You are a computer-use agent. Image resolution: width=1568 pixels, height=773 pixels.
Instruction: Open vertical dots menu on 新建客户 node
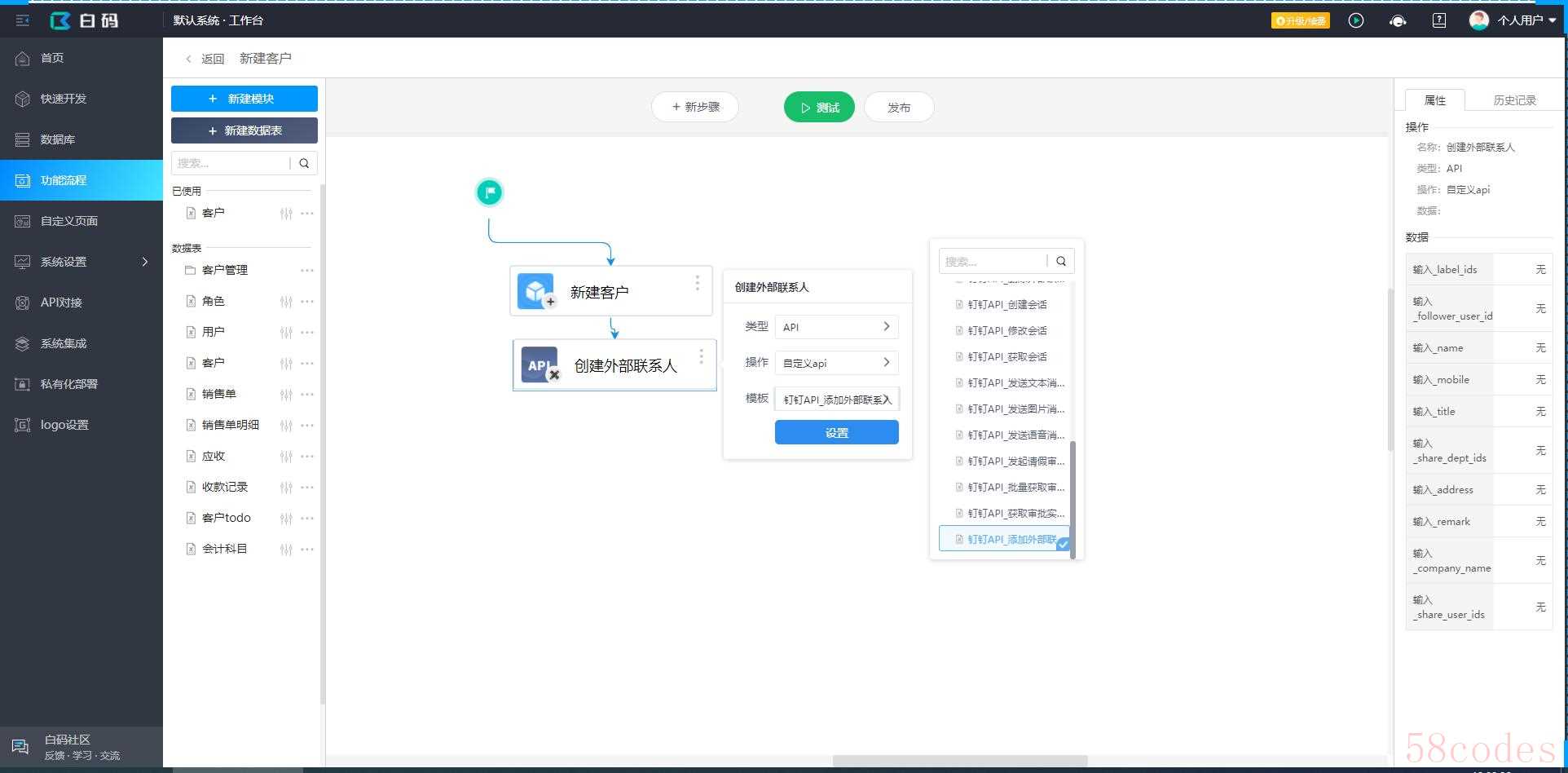(698, 282)
